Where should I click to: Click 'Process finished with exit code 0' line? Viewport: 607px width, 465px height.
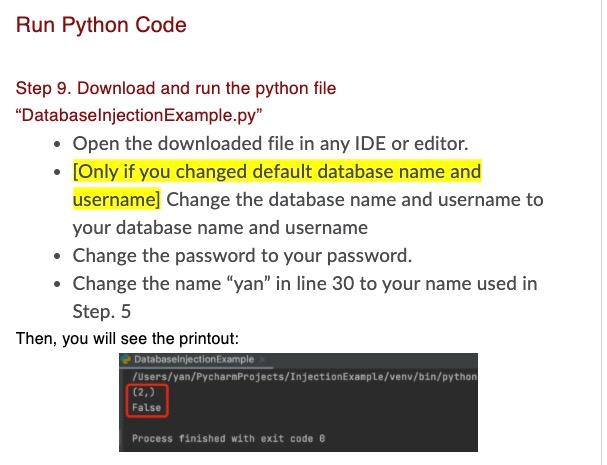point(228,438)
